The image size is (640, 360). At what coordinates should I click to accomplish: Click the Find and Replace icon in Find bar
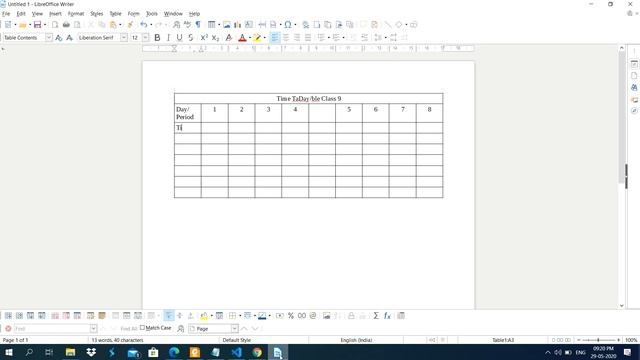click(x=180, y=329)
